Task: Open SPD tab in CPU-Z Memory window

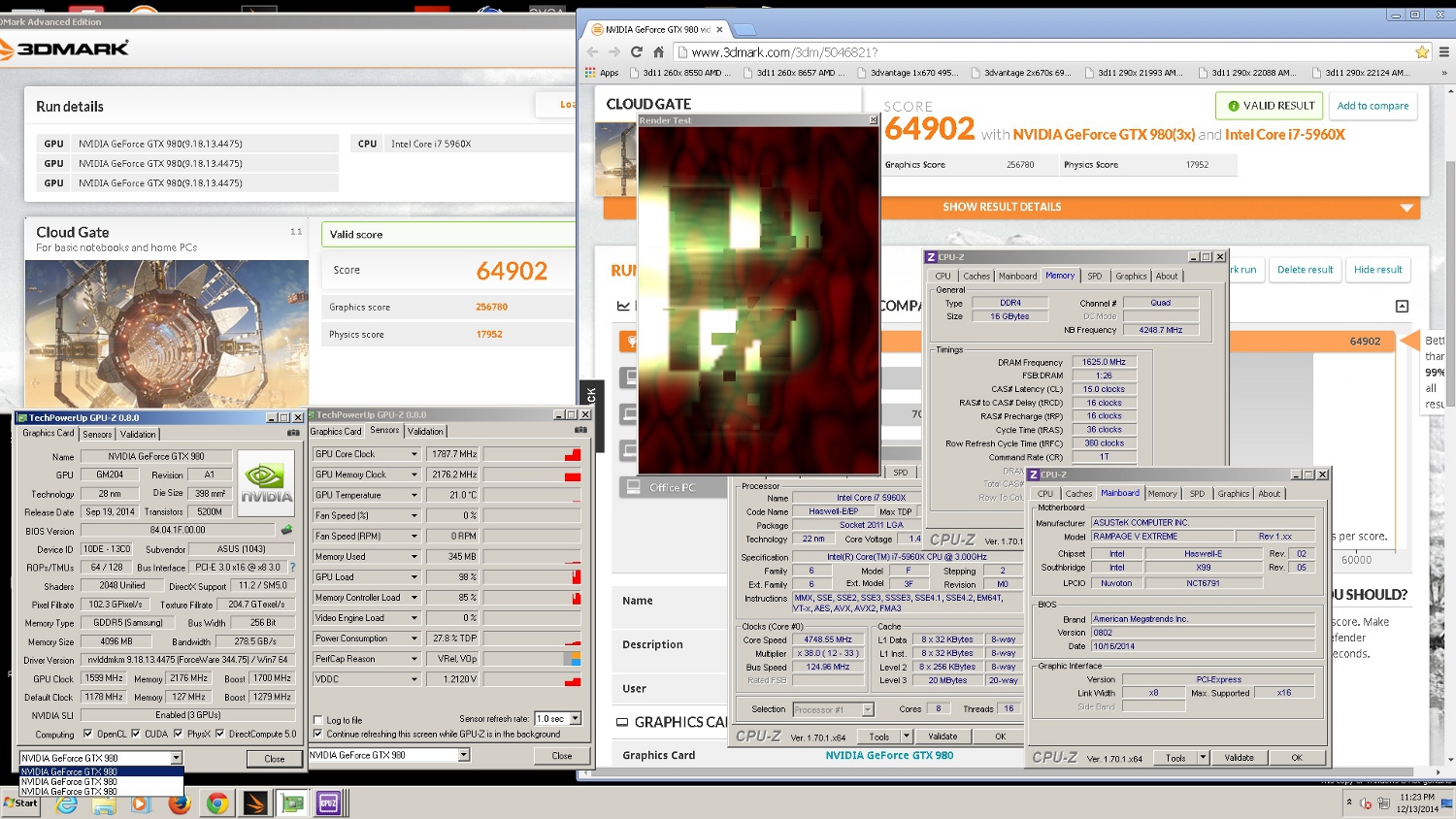Action: [x=1095, y=277]
